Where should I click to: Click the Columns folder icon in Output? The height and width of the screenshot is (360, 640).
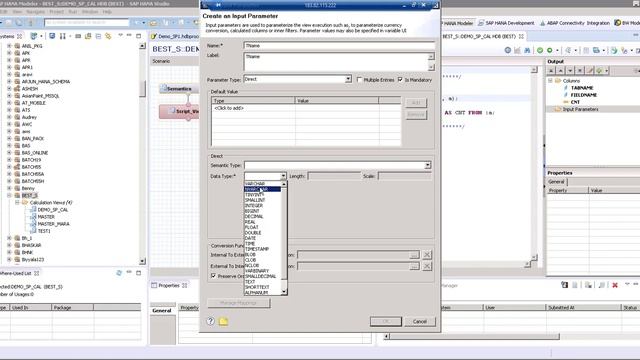(558, 81)
